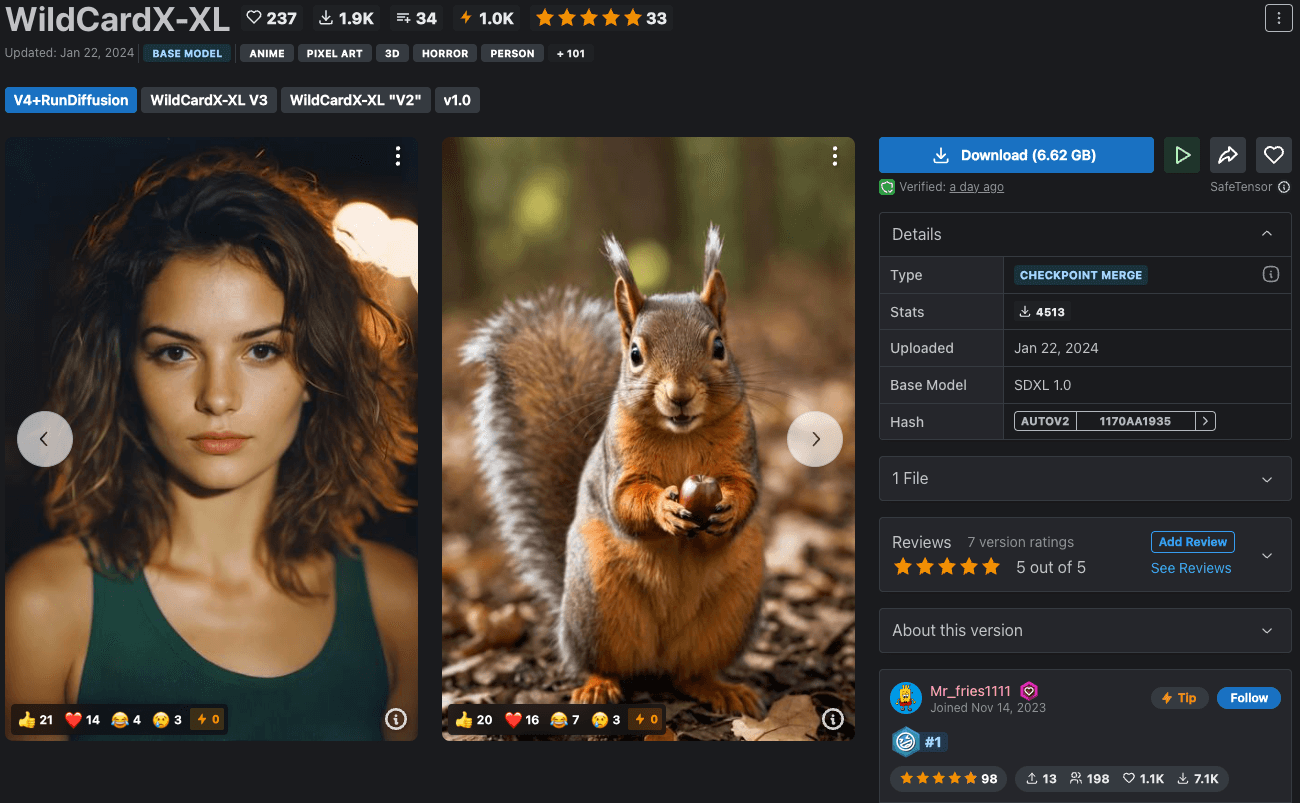Click the green verified shield icon

[887, 187]
